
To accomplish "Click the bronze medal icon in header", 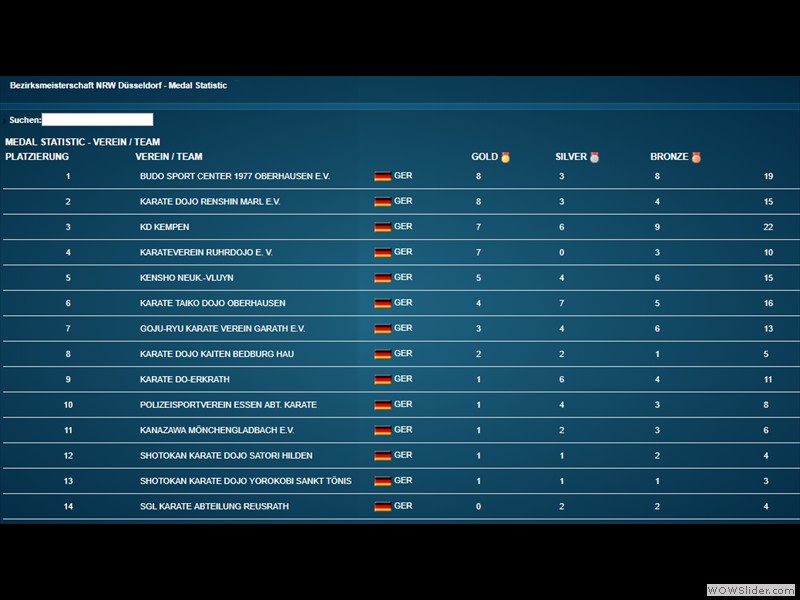I will (x=696, y=157).
